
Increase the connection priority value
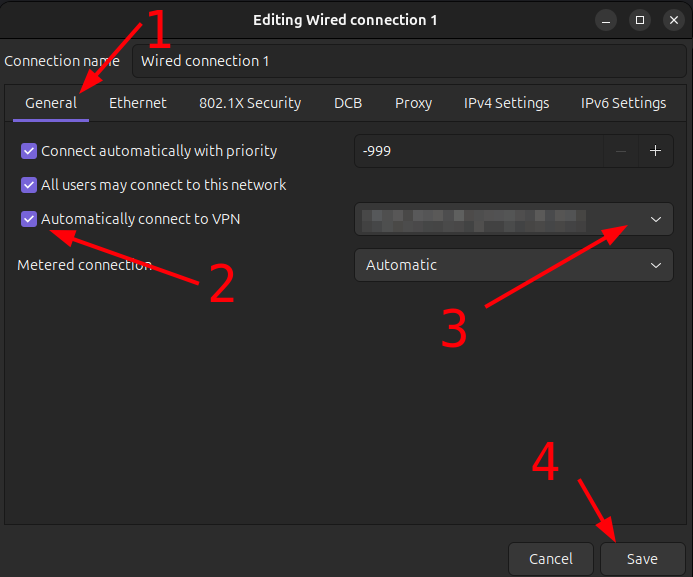click(x=656, y=151)
